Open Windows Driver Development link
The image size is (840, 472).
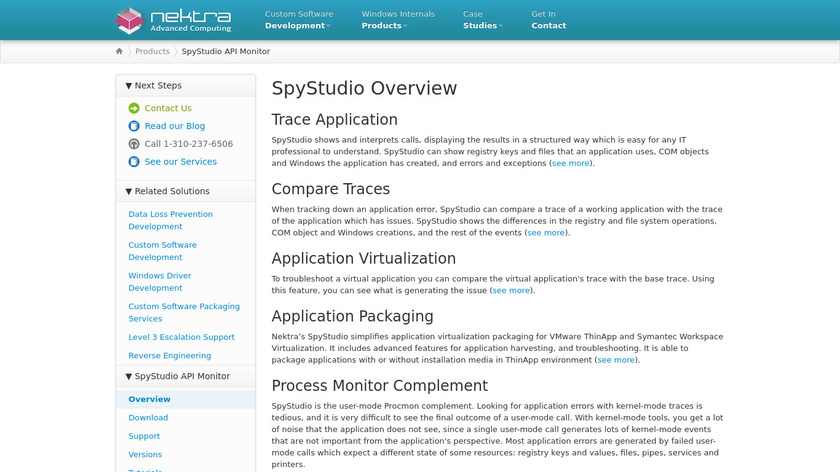tap(160, 282)
